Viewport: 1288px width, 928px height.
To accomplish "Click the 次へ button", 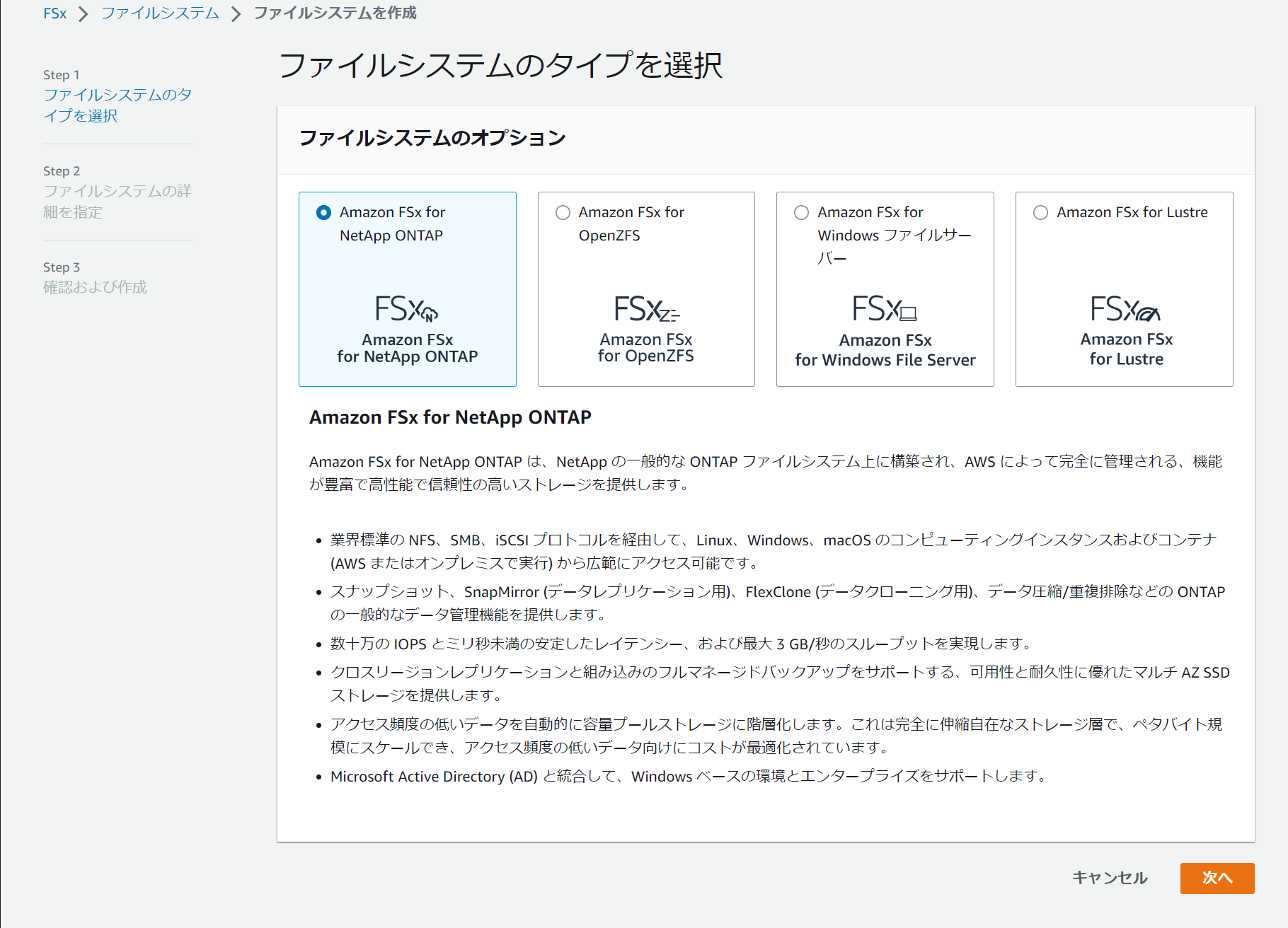I will tap(1217, 878).
